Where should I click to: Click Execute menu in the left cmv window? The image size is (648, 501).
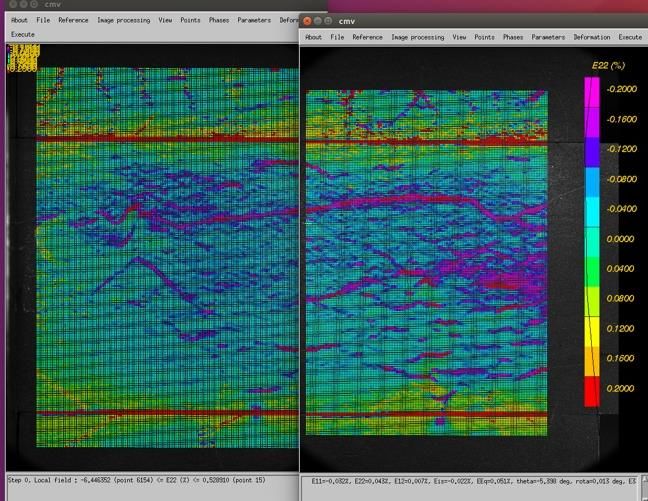tap(22, 34)
